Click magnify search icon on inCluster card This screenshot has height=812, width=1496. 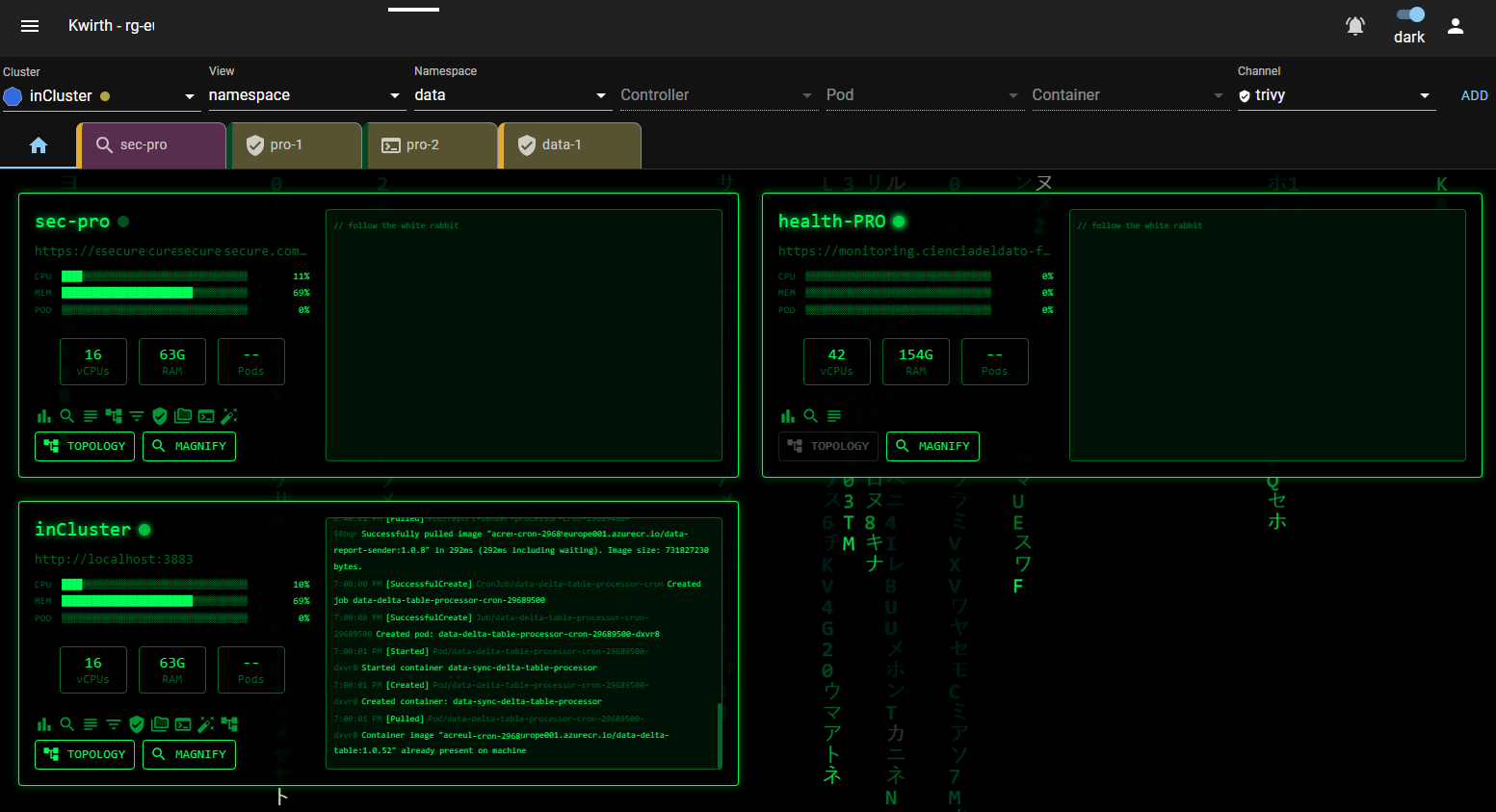click(x=66, y=724)
